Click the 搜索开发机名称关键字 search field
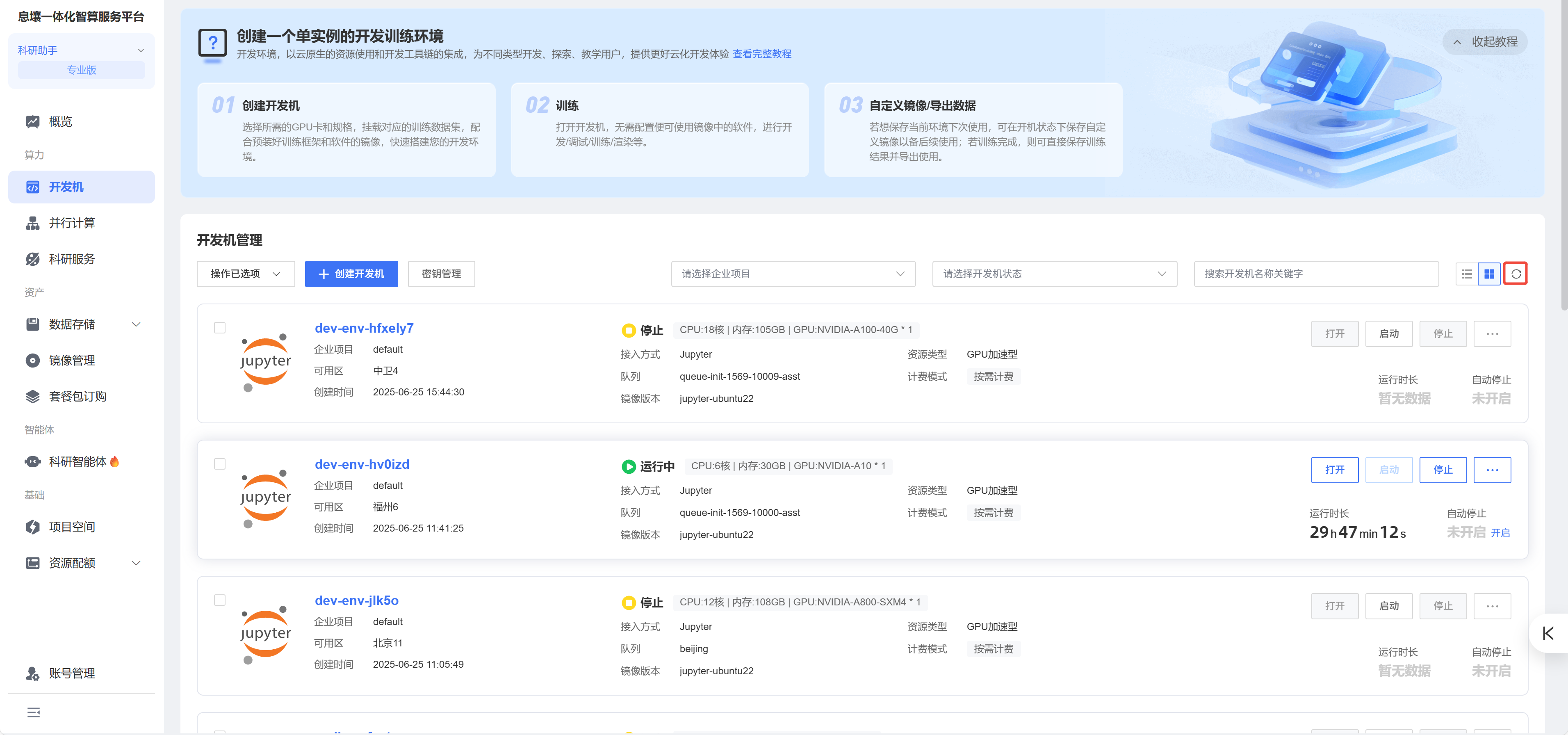Screen dimensions: 1568x735 [x=1316, y=274]
